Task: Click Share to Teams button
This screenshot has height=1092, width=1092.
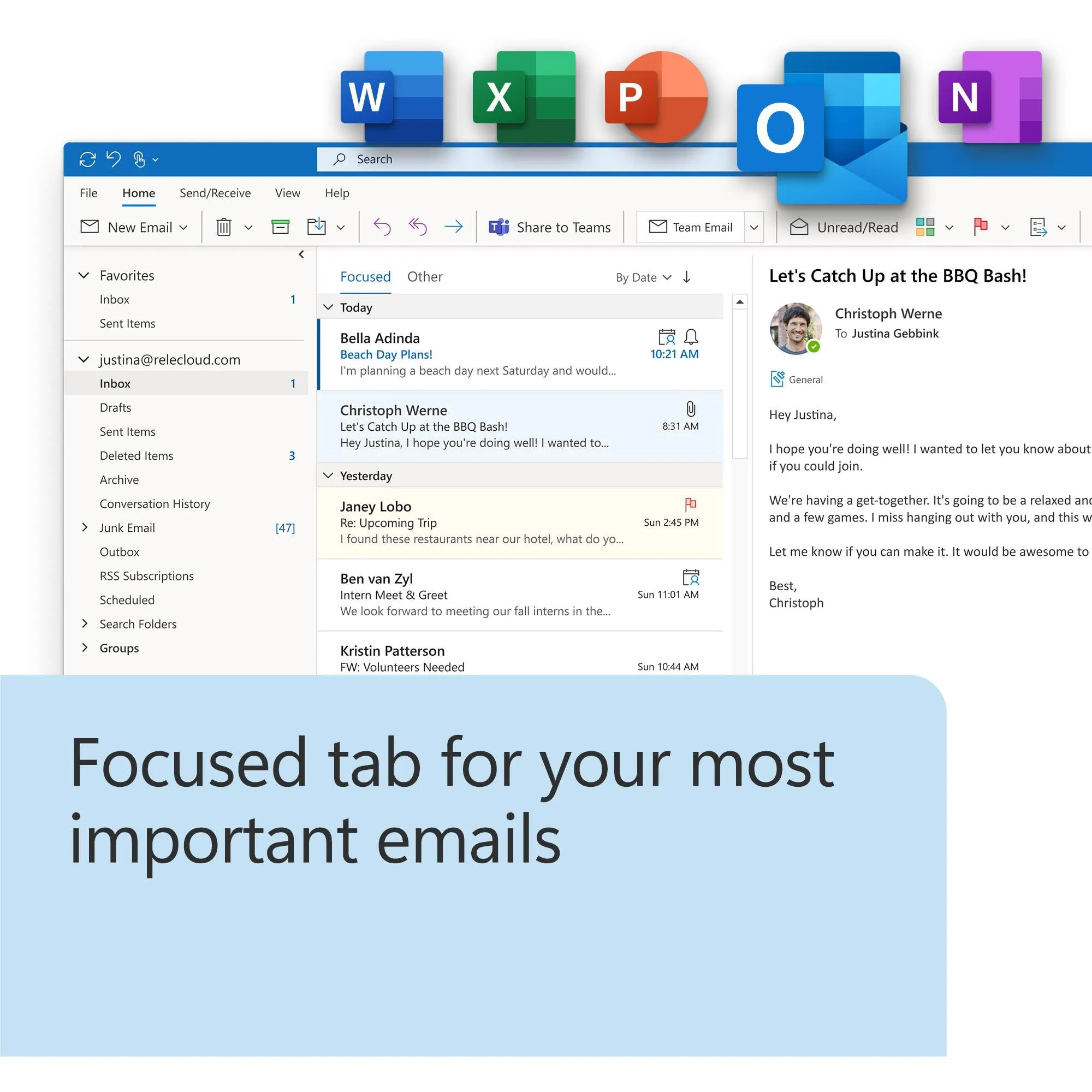Action: tap(549, 227)
